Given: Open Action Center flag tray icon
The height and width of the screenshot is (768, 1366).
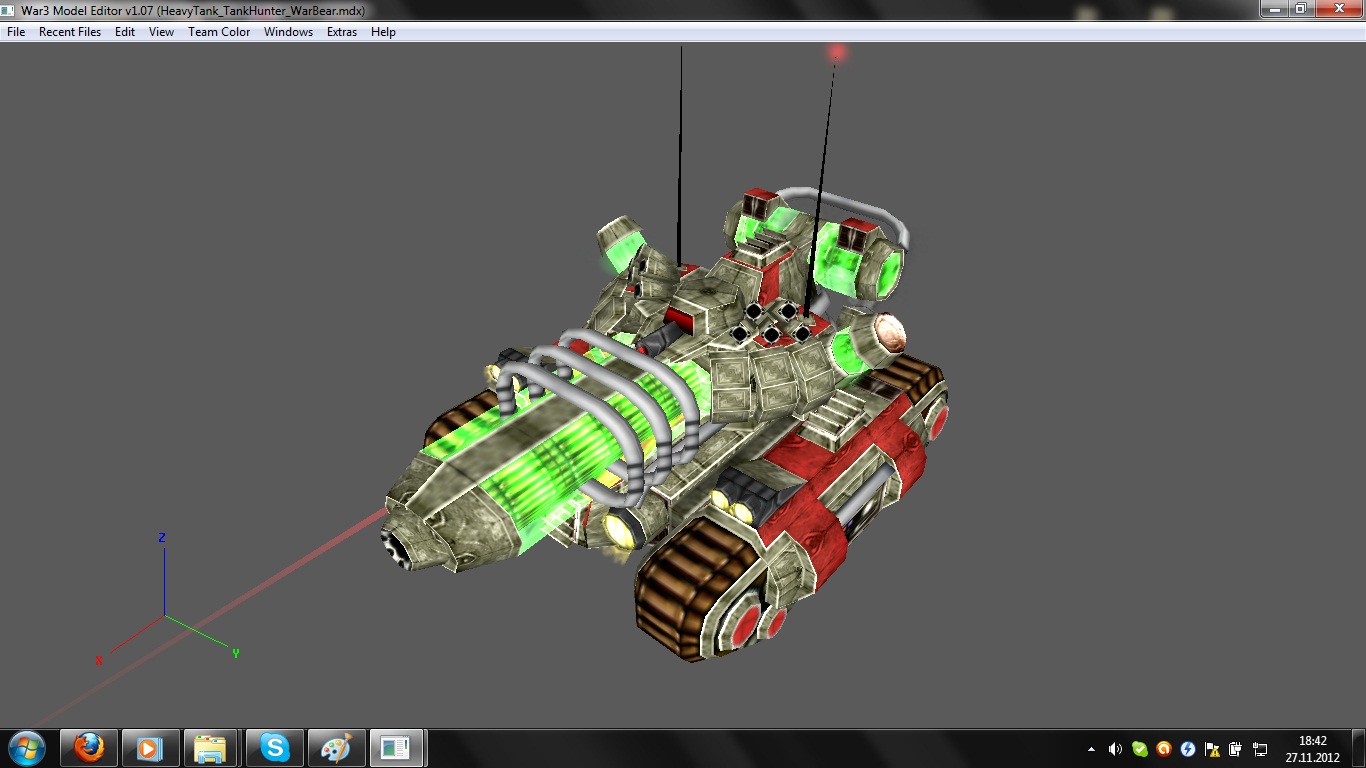Looking at the screenshot, I should click(x=1212, y=749).
